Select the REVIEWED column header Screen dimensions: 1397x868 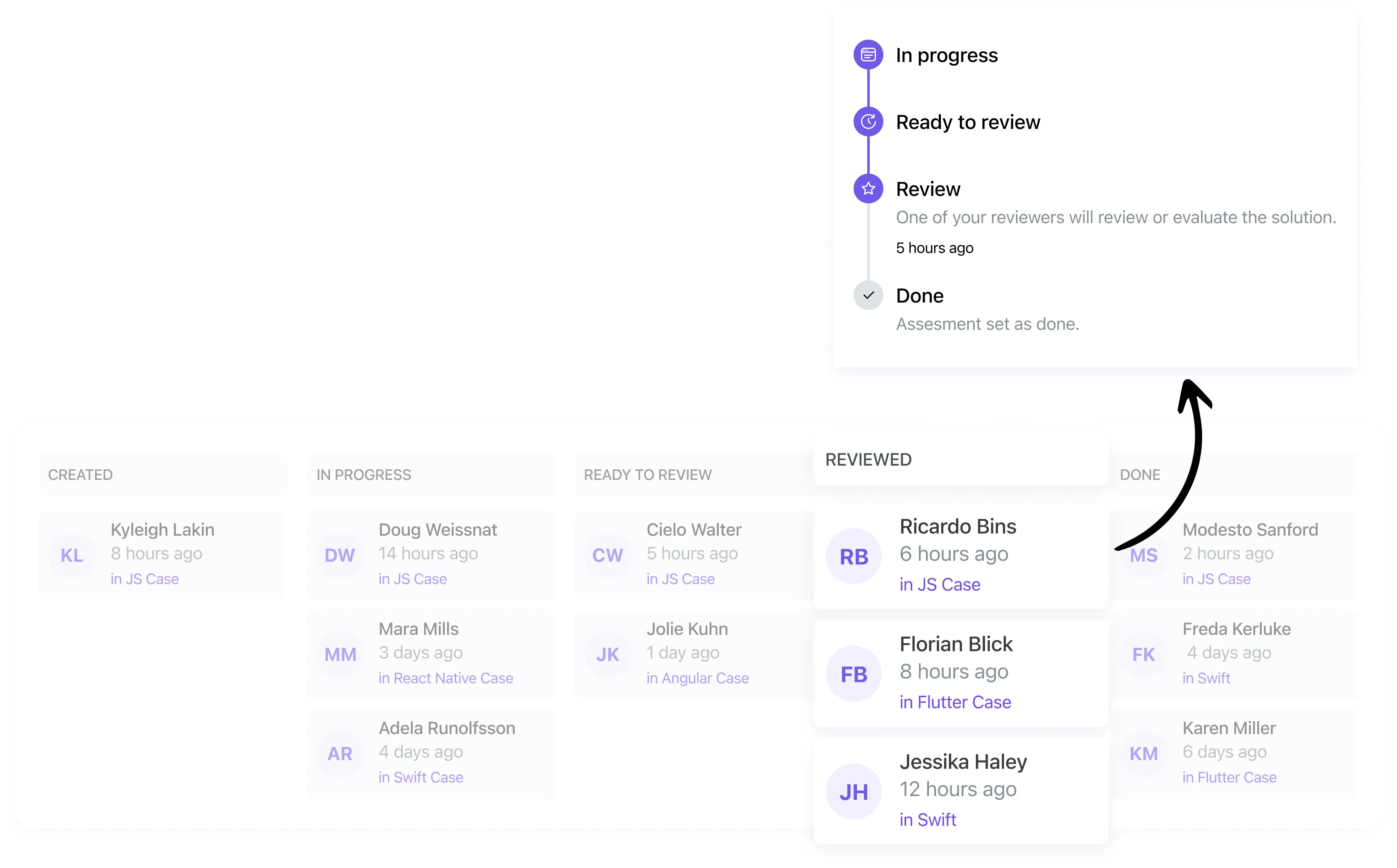pos(868,459)
